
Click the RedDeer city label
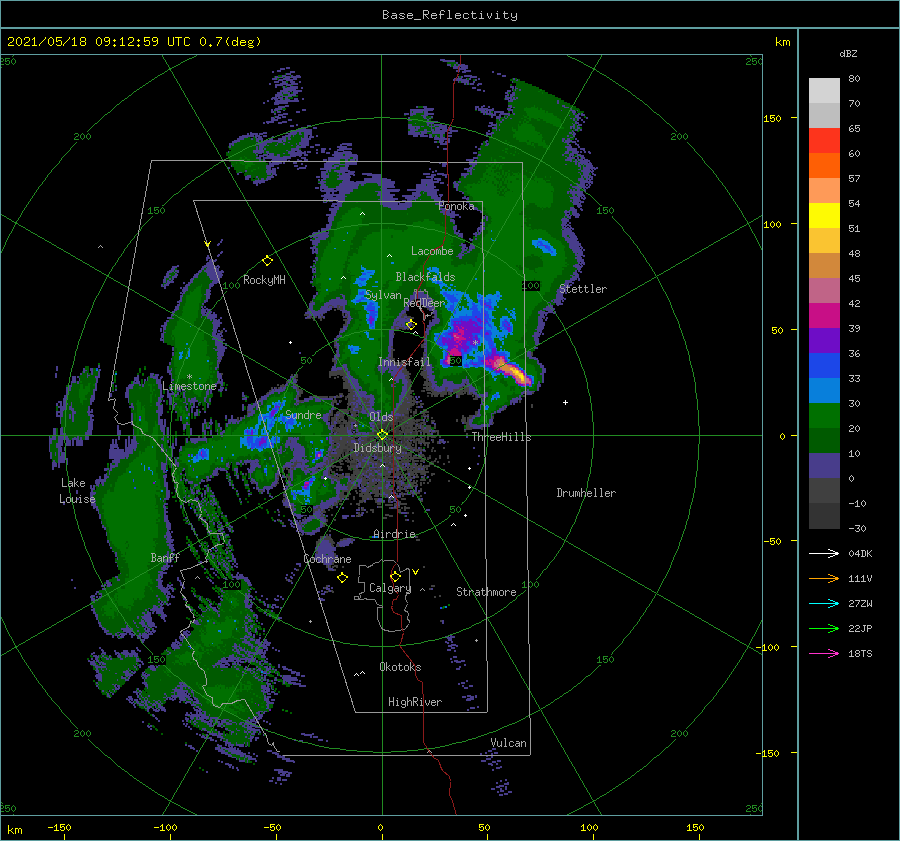tap(424, 303)
